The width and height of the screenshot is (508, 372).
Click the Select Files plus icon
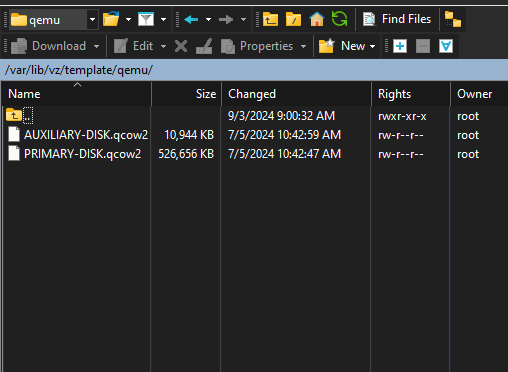pyautogui.click(x=400, y=46)
